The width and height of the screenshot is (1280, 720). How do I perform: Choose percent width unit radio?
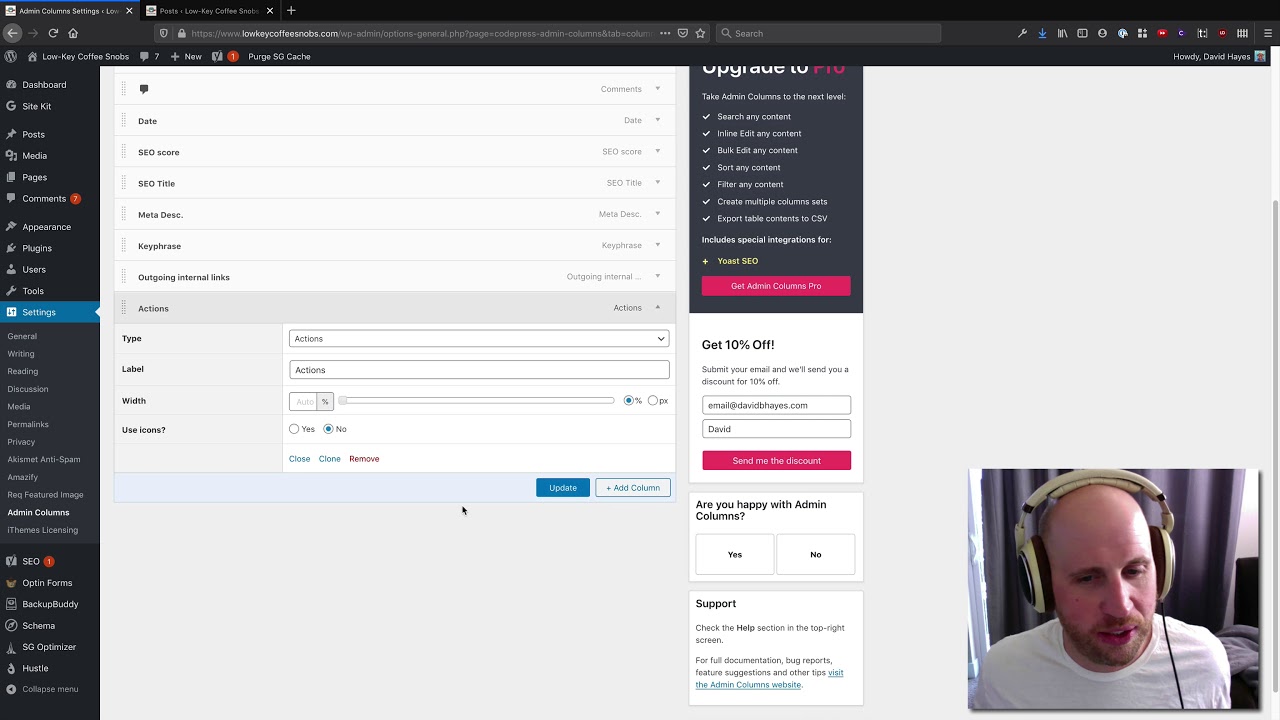click(x=628, y=400)
